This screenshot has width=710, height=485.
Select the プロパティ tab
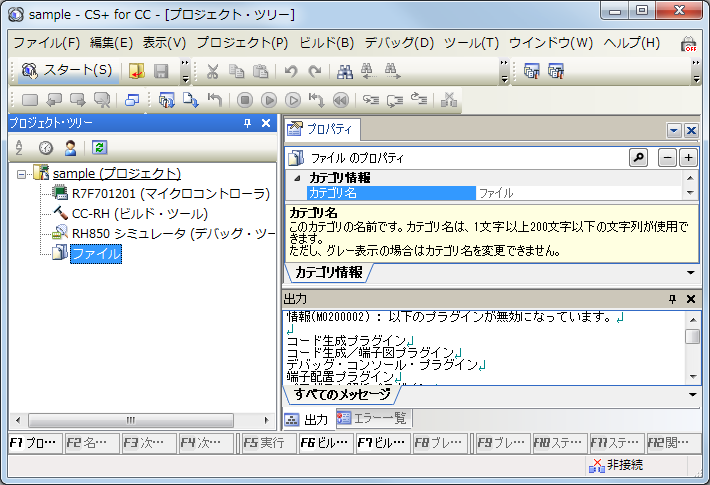click(x=322, y=130)
